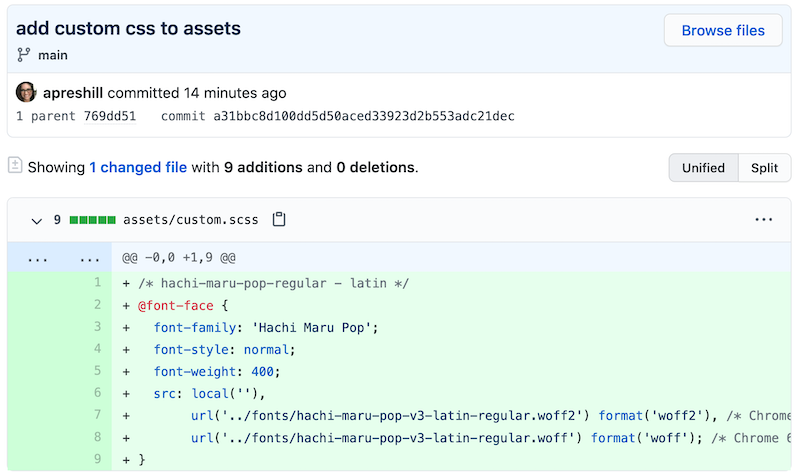Open the '1 changed file' link

138,167
